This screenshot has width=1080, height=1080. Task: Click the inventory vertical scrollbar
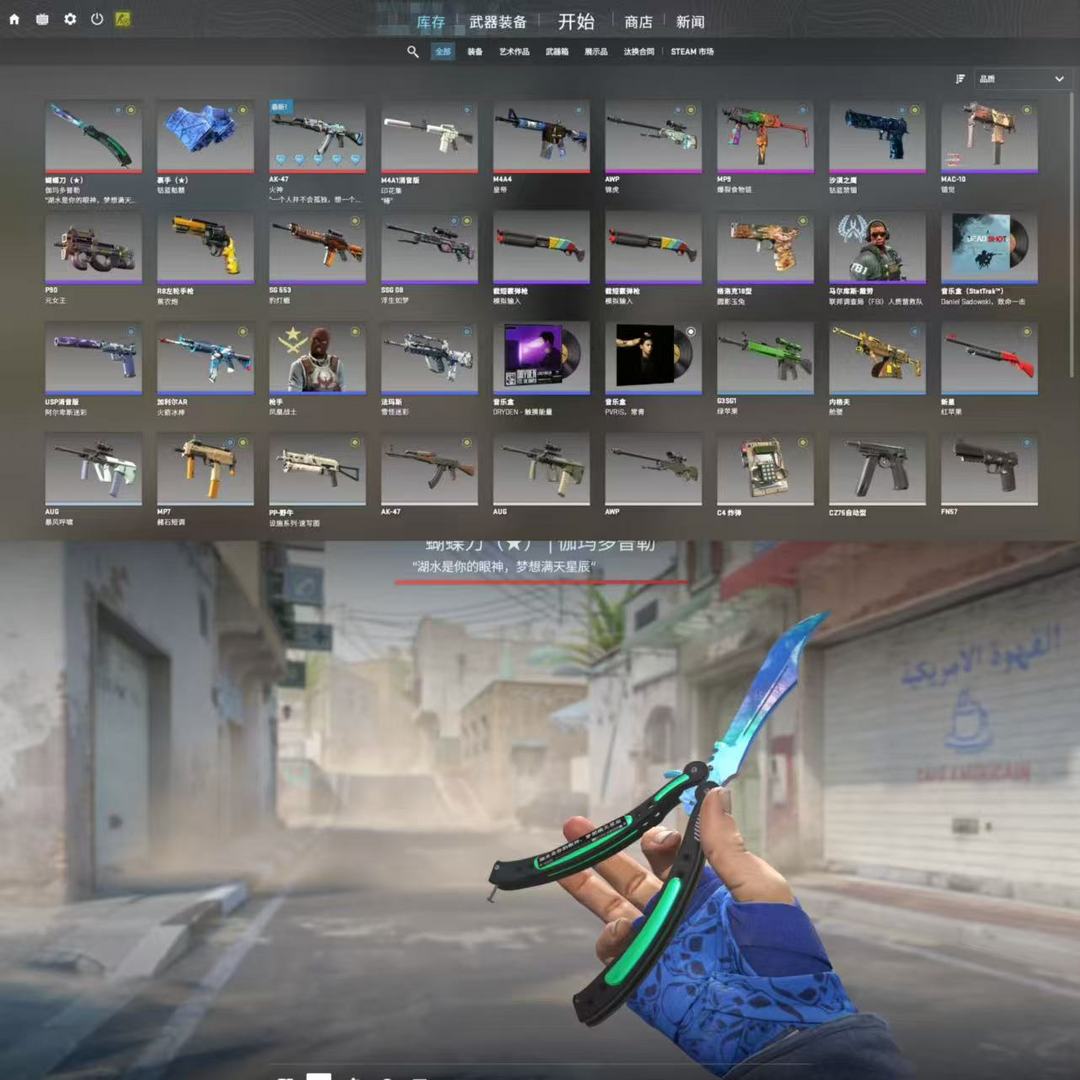pos(1072,236)
